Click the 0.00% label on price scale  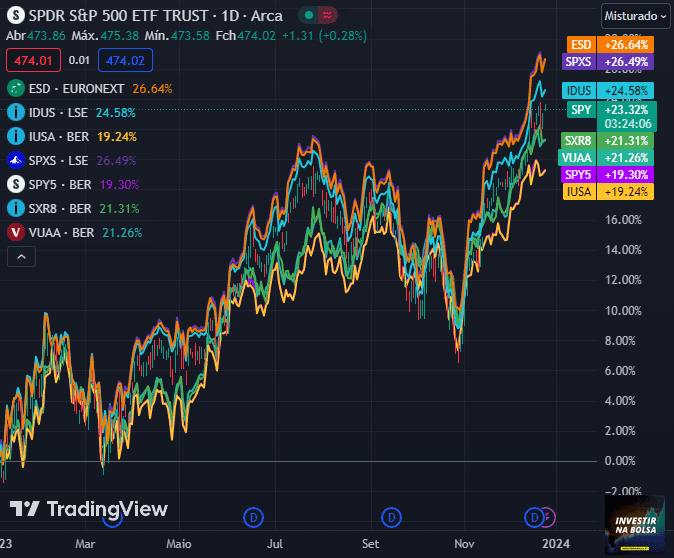(620, 461)
